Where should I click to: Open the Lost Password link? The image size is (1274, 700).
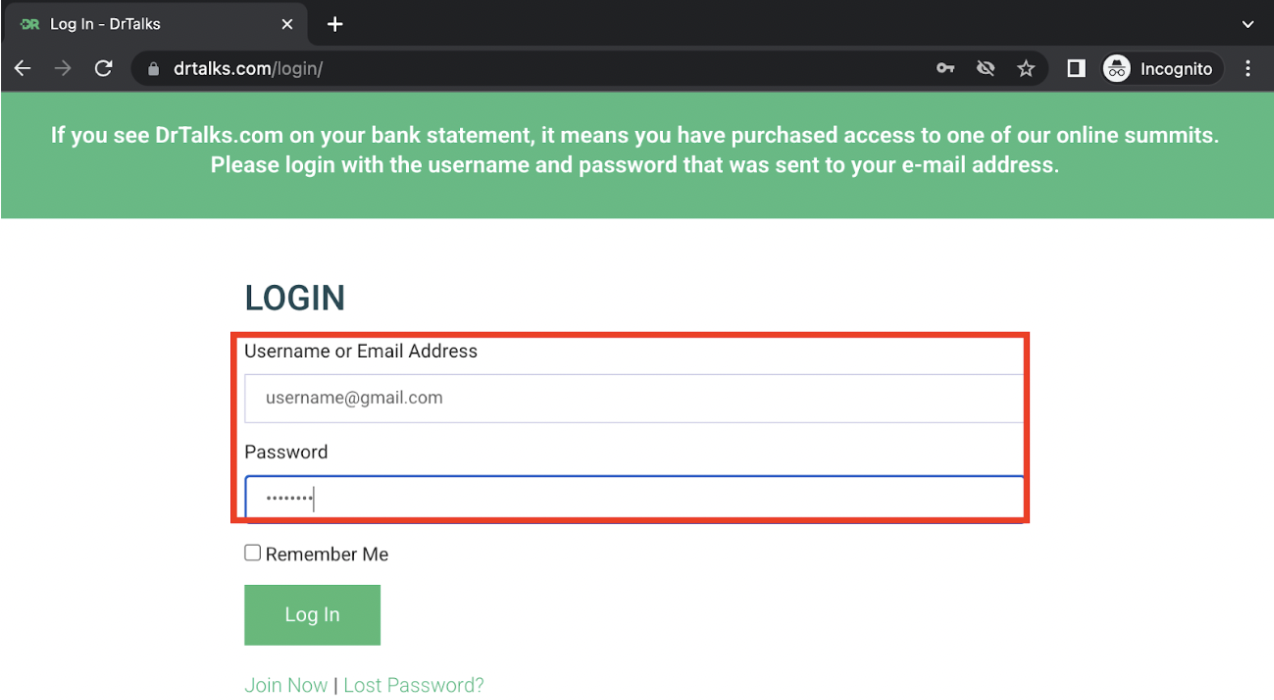tap(414, 685)
